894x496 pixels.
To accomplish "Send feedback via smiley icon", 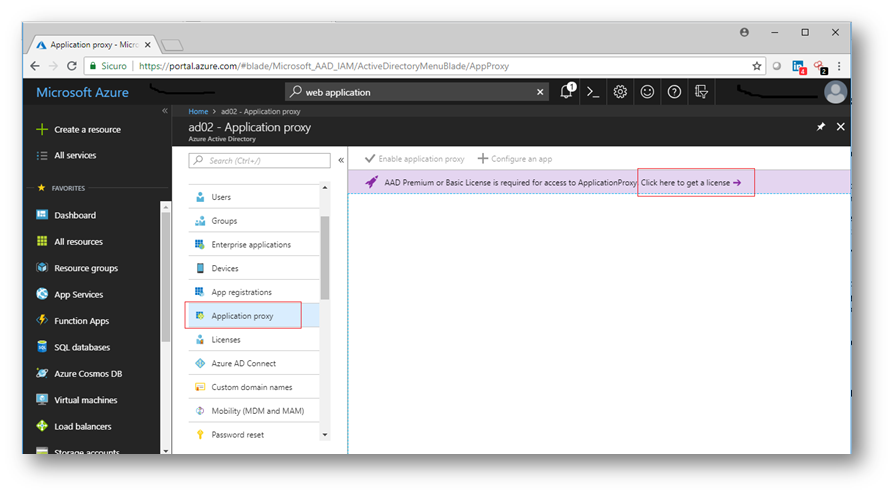I will pos(647,92).
